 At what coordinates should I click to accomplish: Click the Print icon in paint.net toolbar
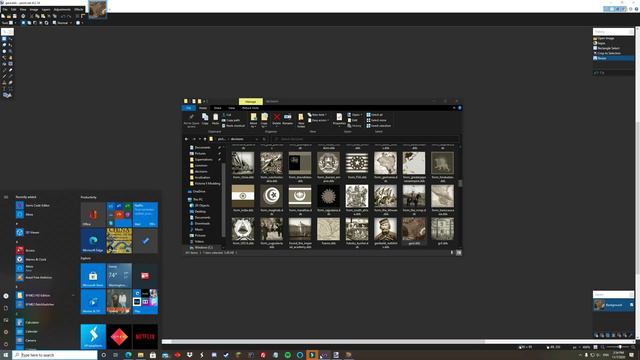23,16
